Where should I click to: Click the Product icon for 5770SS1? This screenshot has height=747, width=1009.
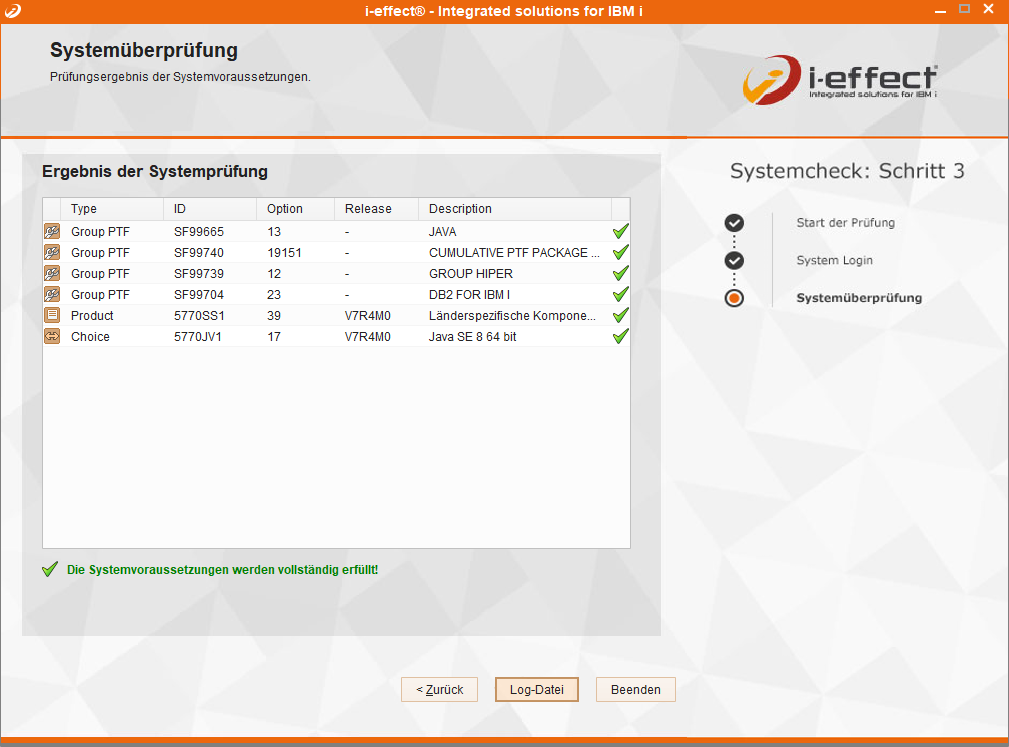tap(52, 315)
